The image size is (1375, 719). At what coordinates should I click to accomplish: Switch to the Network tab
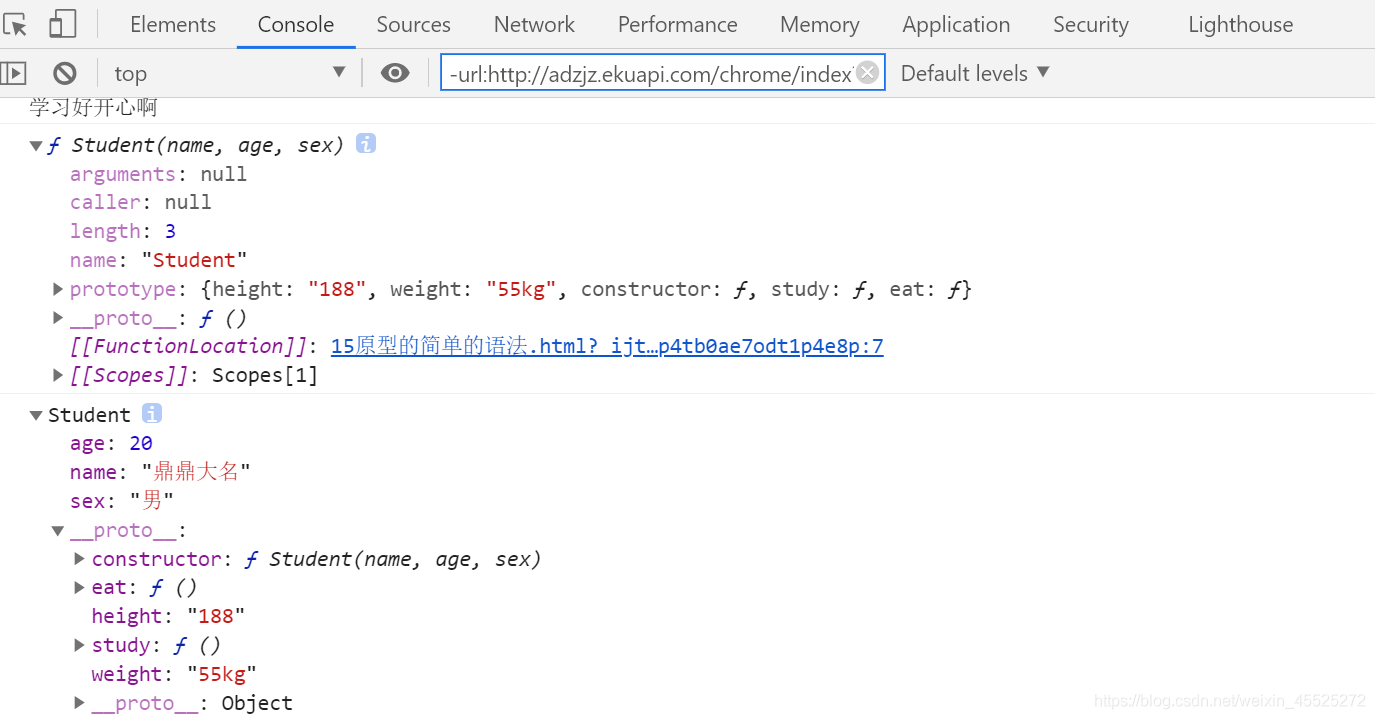(533, 23)
